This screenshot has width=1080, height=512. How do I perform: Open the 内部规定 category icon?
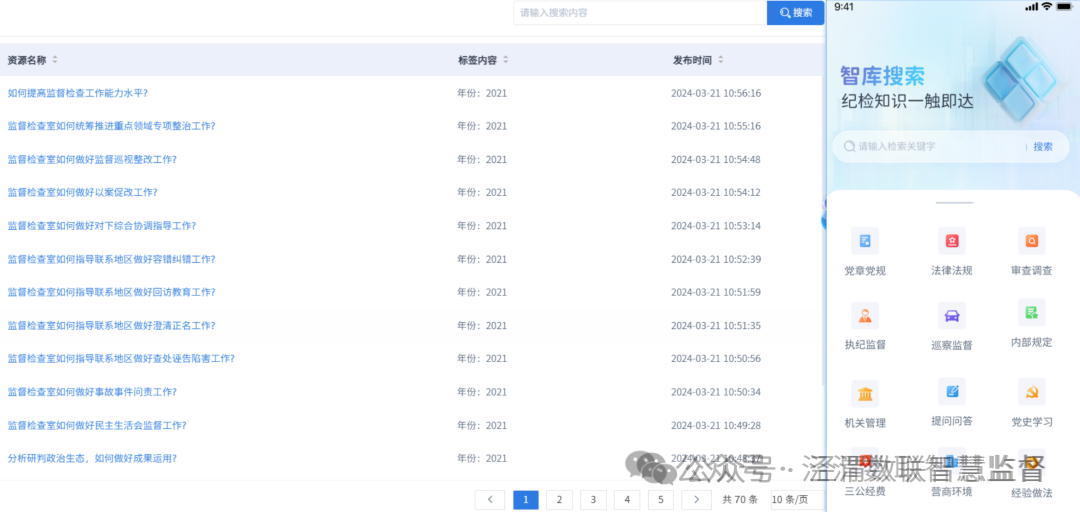pos(1032,313)
